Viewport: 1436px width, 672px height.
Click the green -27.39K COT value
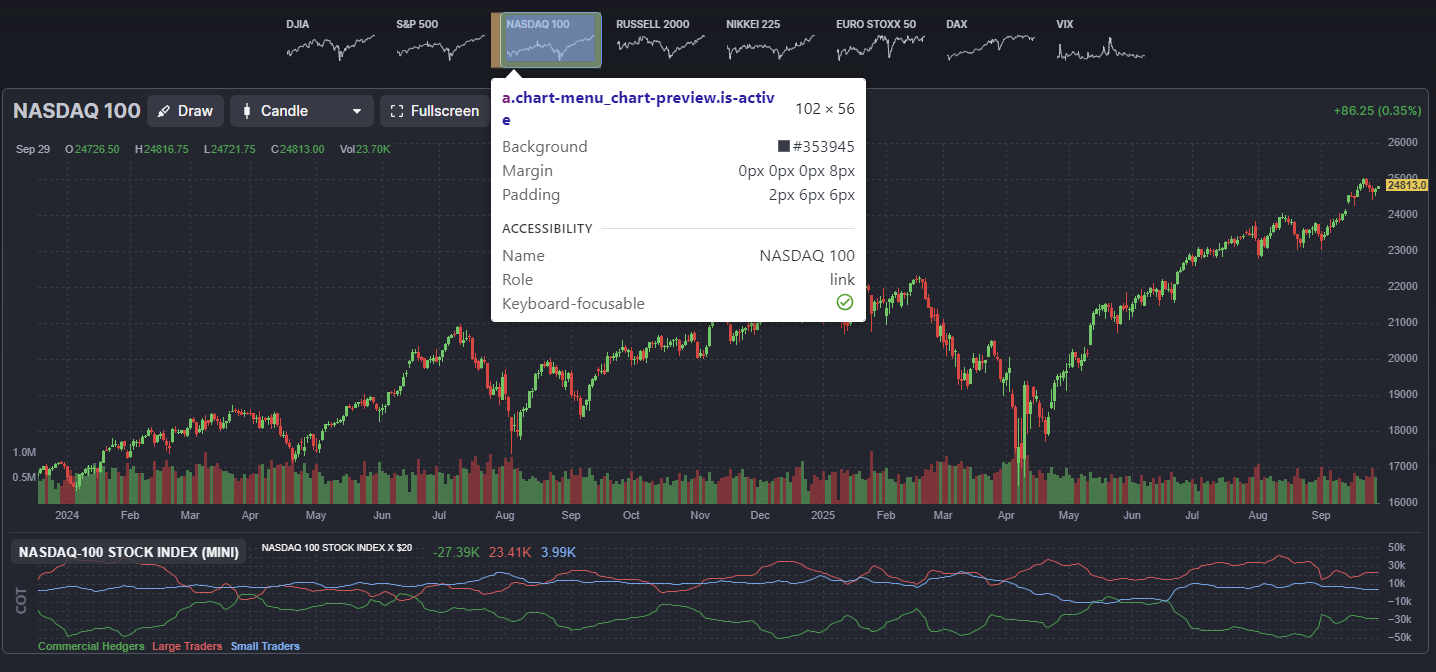click(x=456, y=552)
